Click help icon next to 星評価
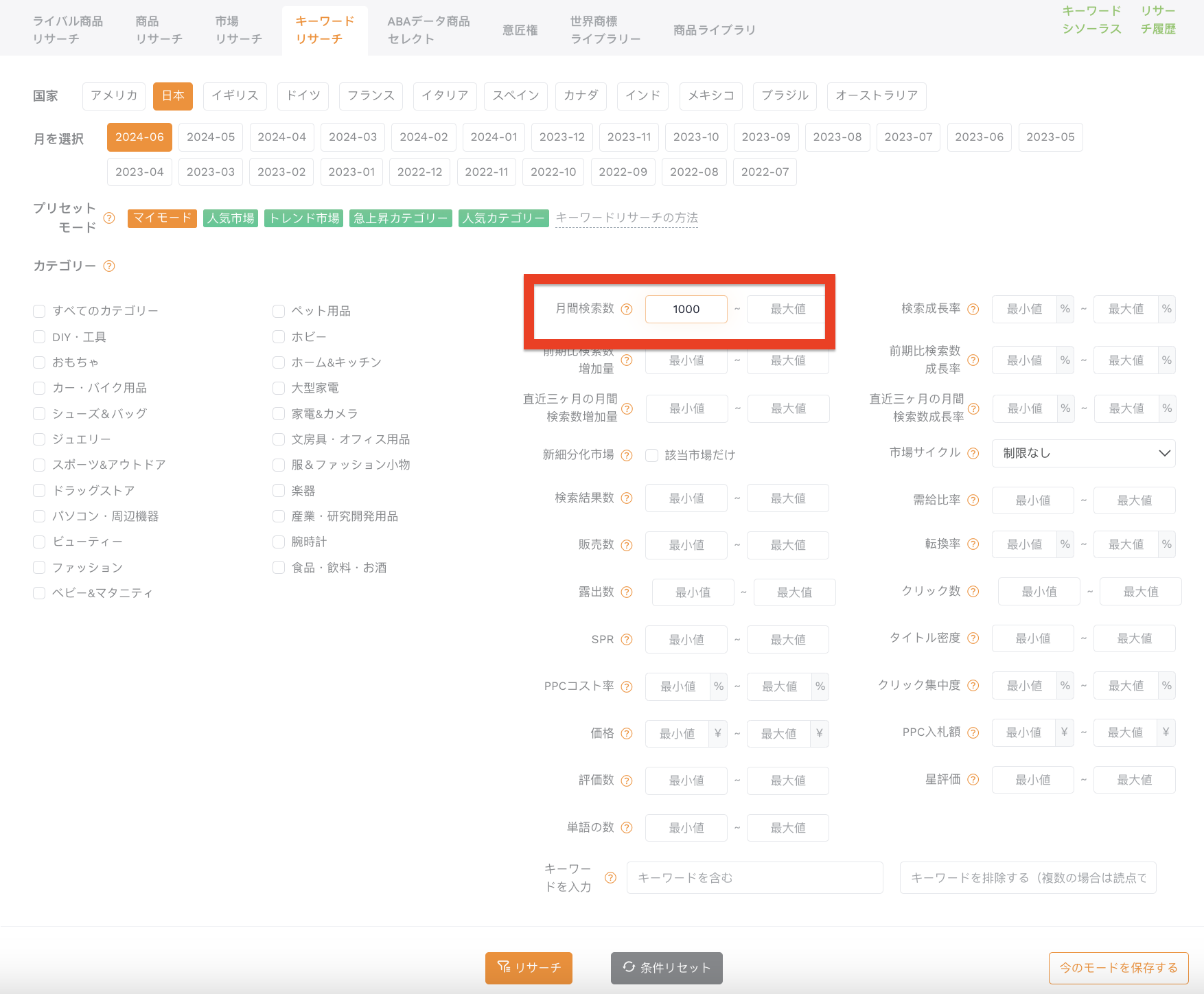Viewport: 1204px width, 994px height. [x=973, y=780]
